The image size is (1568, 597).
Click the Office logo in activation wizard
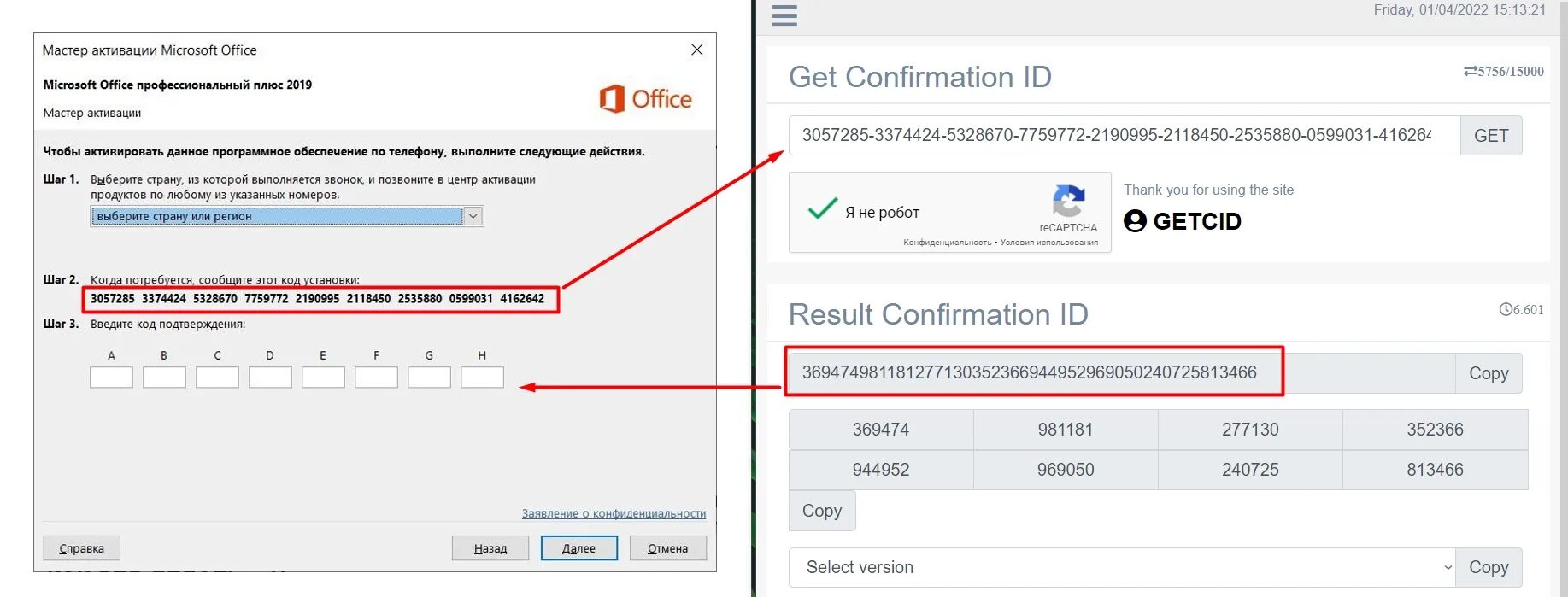[x=645, y=99]
